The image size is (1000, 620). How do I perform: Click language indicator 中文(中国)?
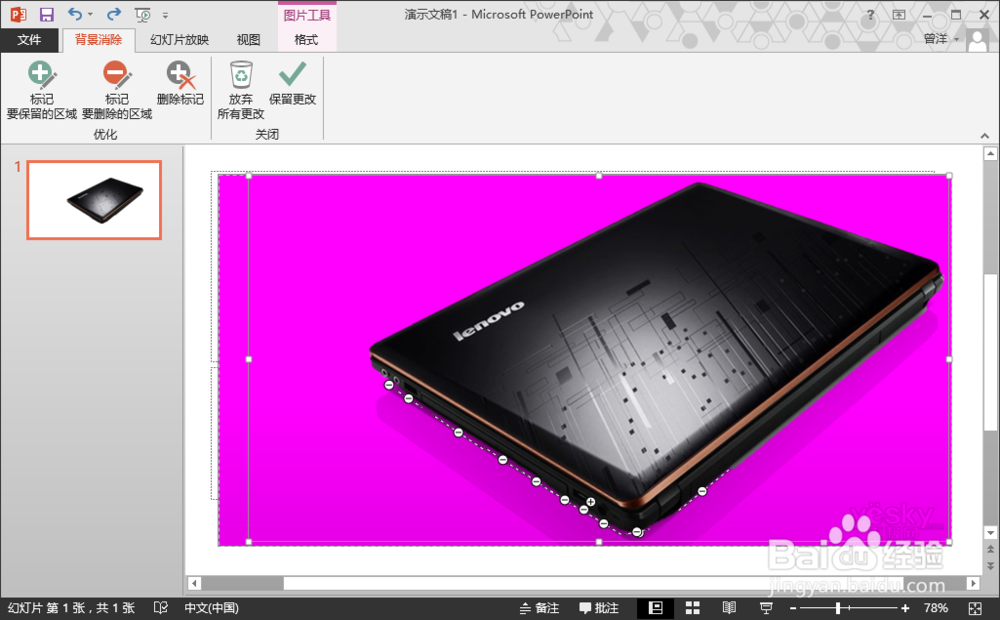tap(212, 608)
